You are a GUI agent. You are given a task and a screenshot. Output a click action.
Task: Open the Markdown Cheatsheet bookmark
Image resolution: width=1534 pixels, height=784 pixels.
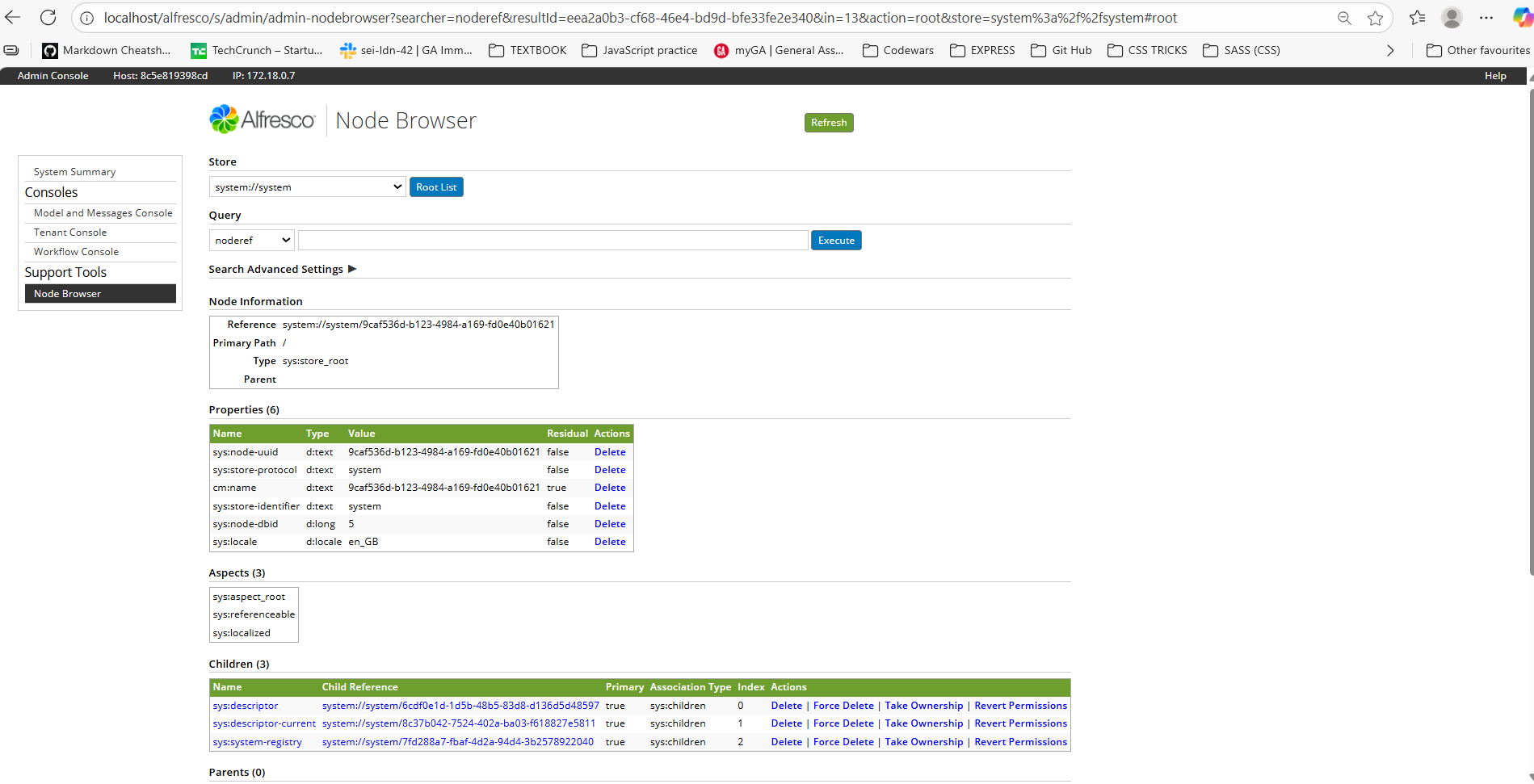point(107,50)
